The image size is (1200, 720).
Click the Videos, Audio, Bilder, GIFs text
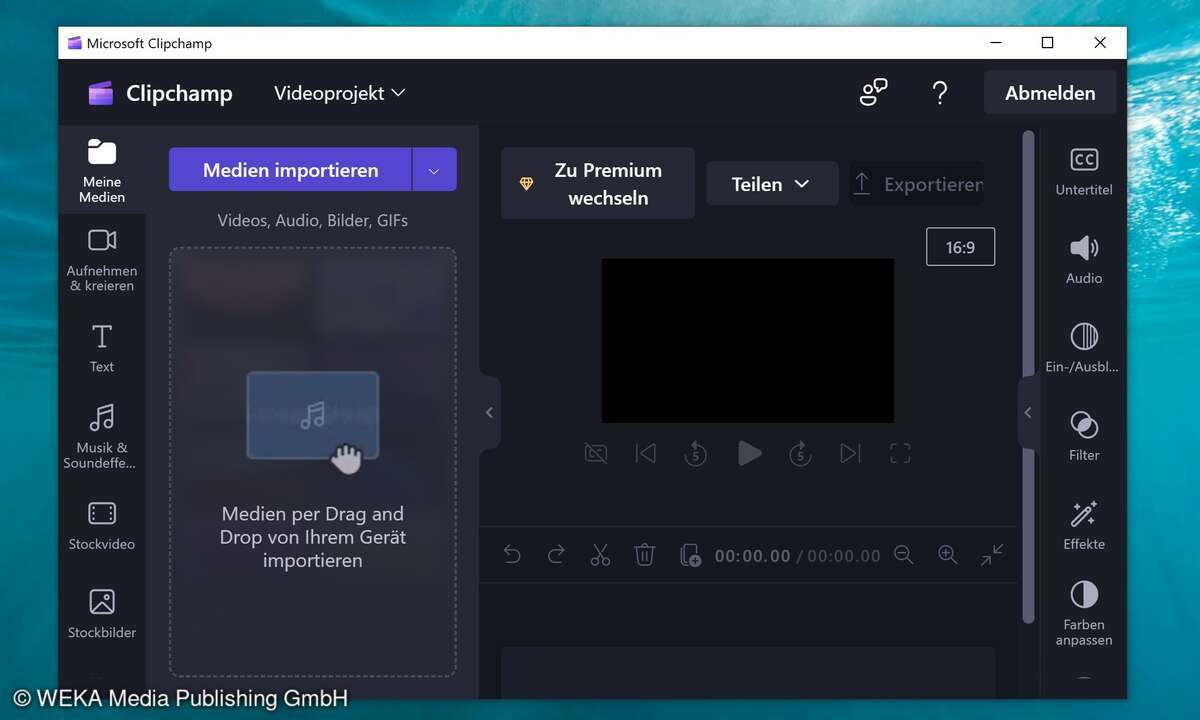pos(313,220)
